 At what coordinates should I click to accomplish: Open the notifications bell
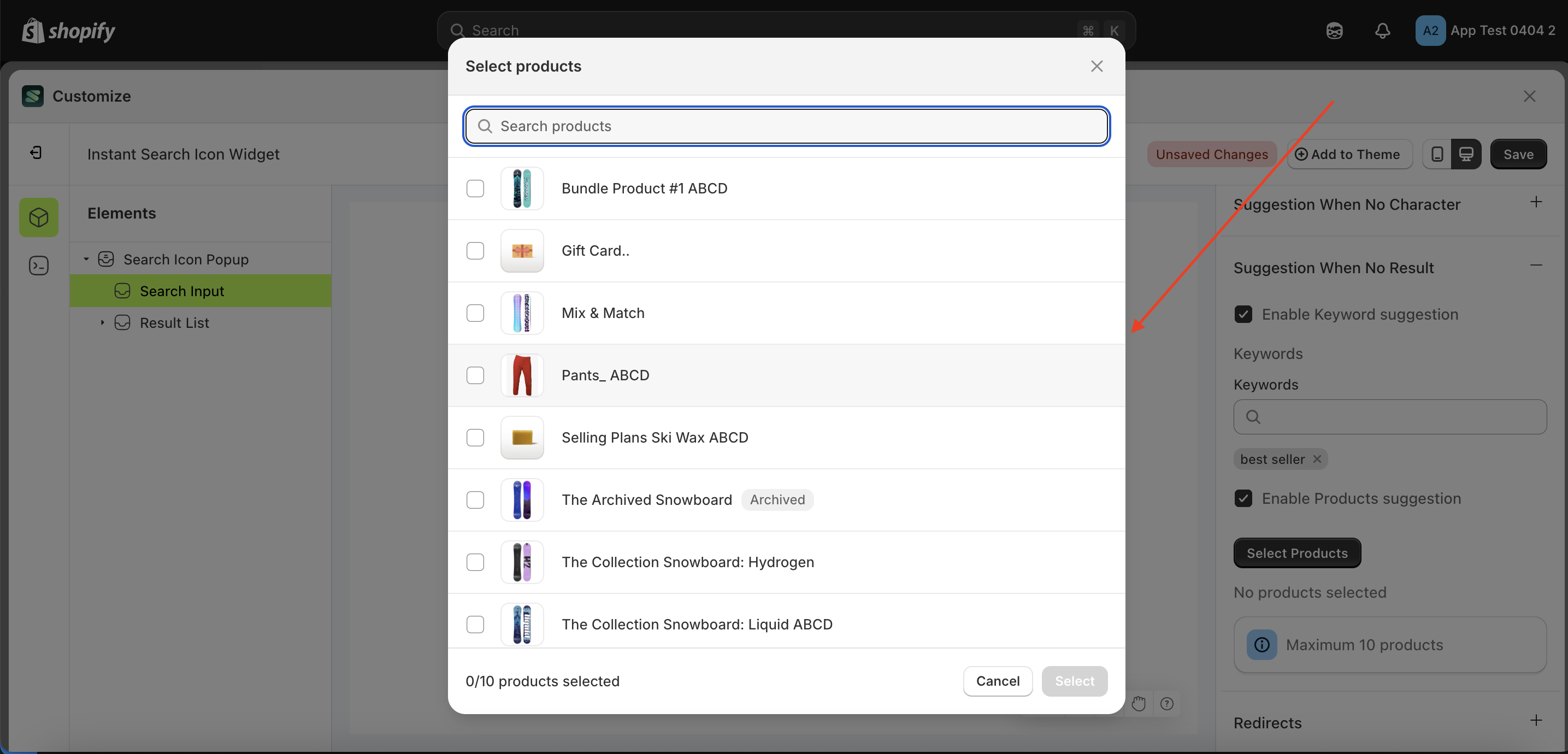coord(1382,31)
